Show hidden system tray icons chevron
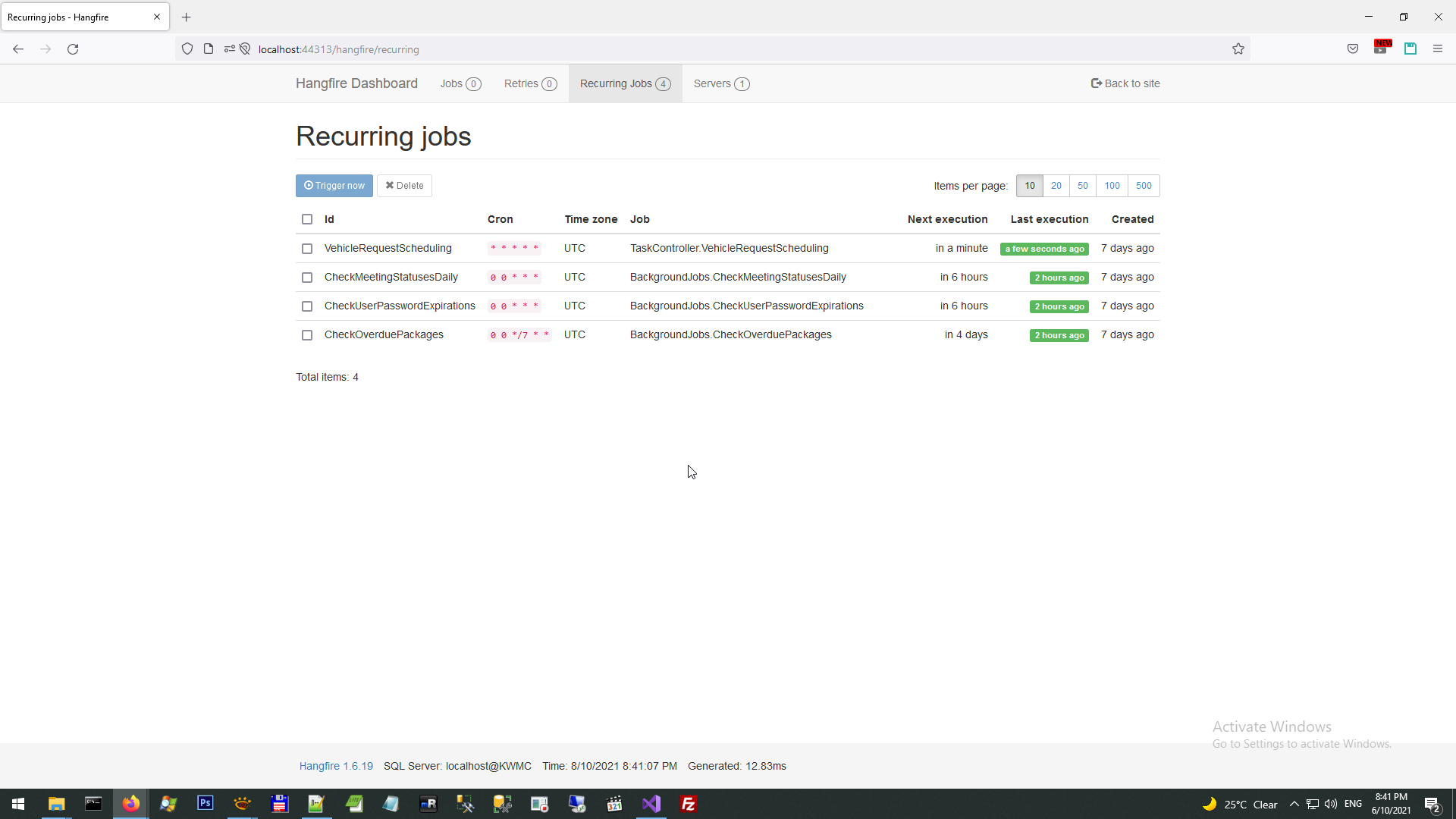This screenshot has width=1456, height=819. (x=1294, y=804)
